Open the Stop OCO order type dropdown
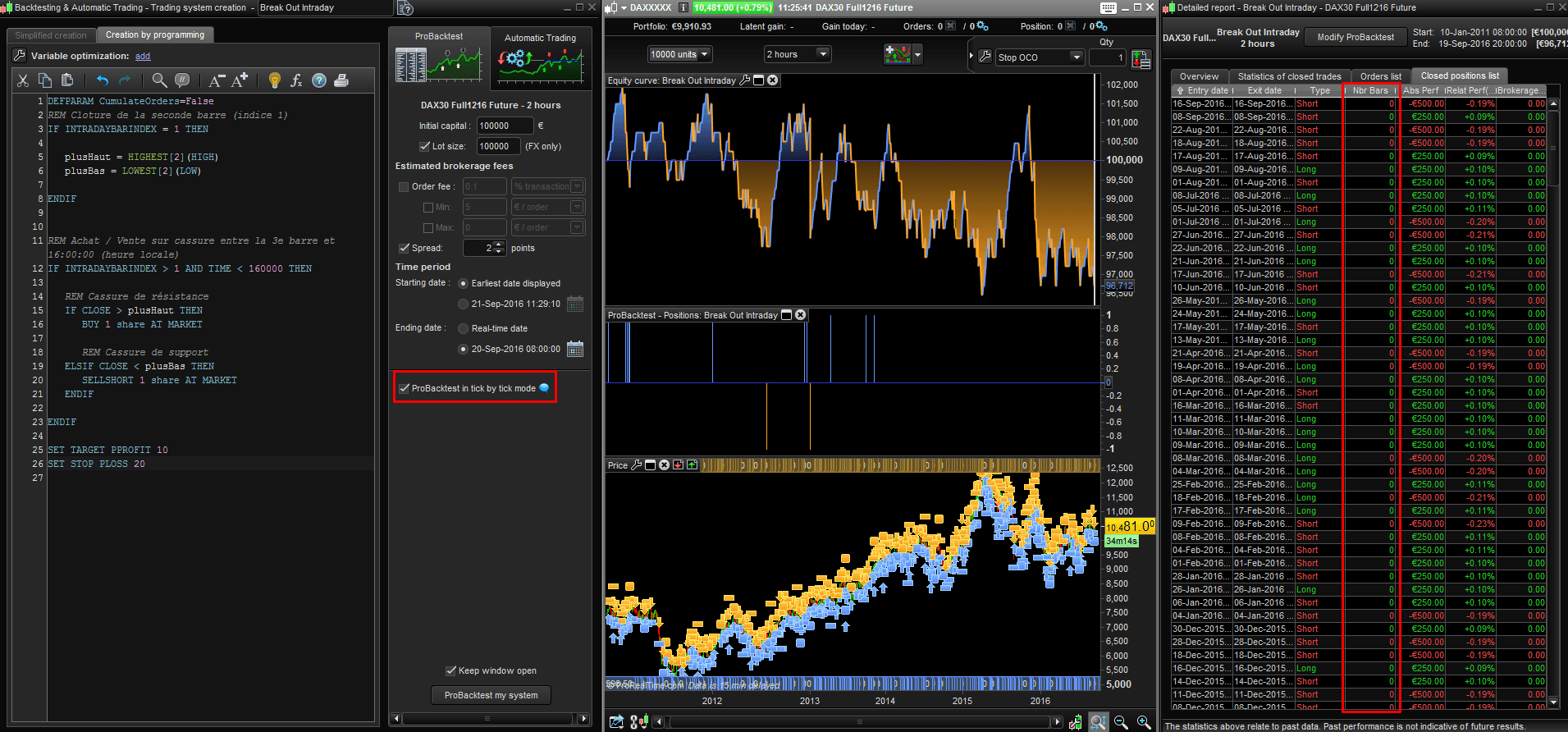1568x732 pixels. (1040, 57)
